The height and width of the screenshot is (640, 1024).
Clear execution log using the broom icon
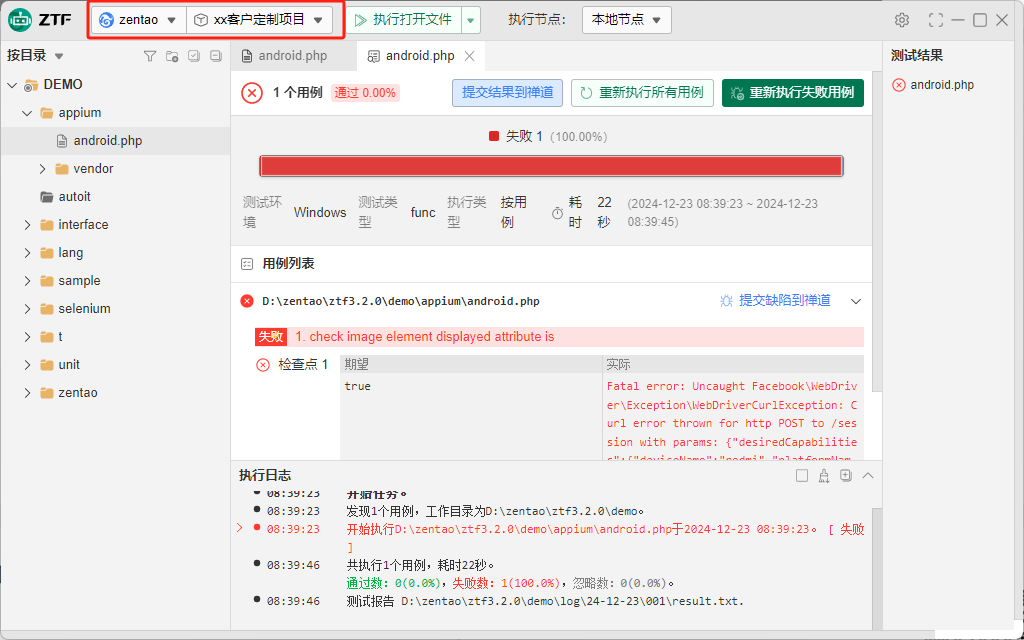click(824, 476)
